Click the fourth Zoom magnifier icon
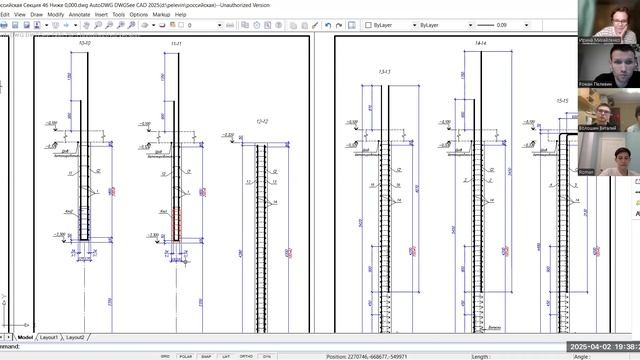 (131, 25)
